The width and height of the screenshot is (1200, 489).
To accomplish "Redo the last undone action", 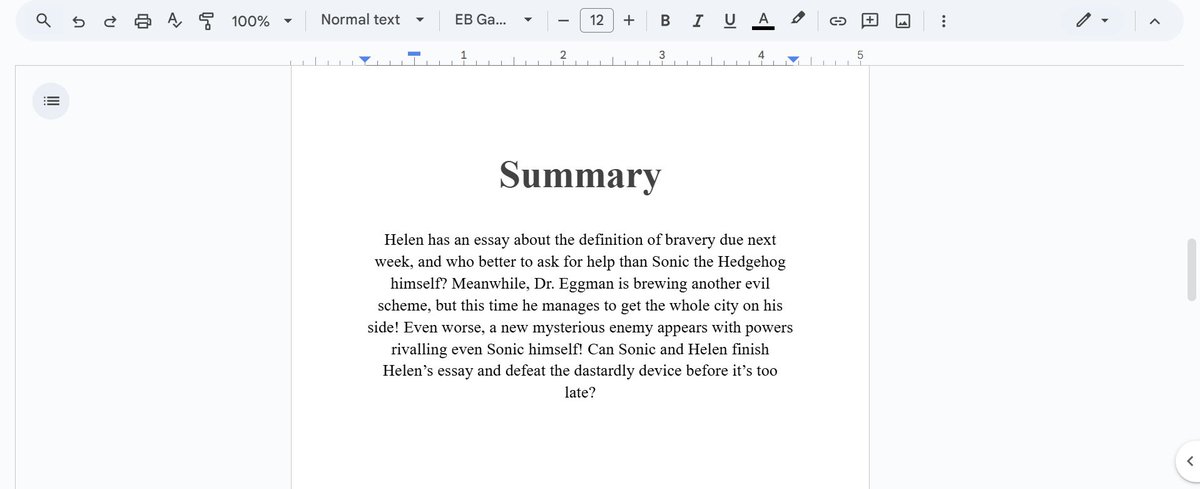I will point(111,20).
